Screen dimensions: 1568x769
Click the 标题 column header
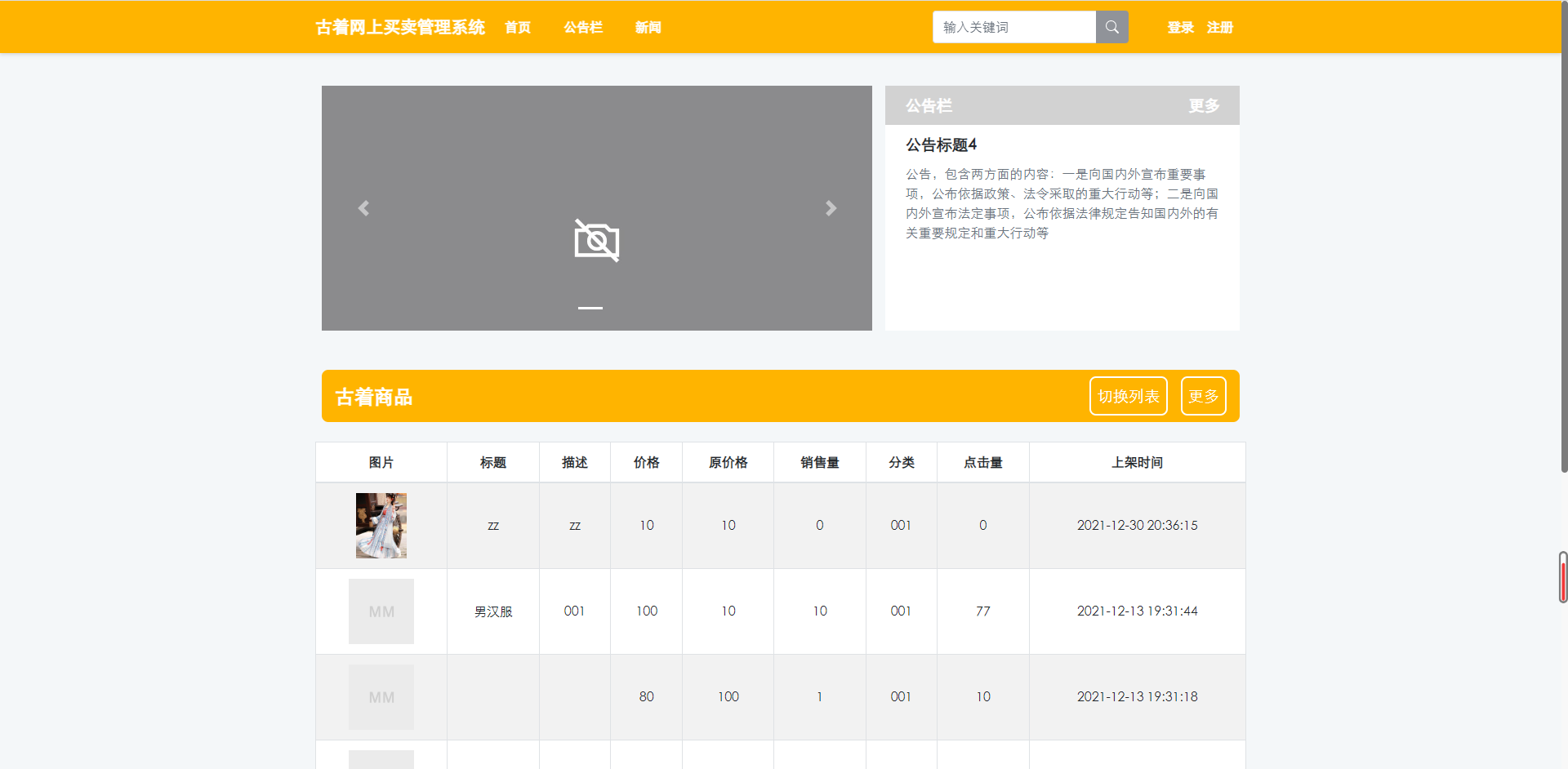click(493, 462)
